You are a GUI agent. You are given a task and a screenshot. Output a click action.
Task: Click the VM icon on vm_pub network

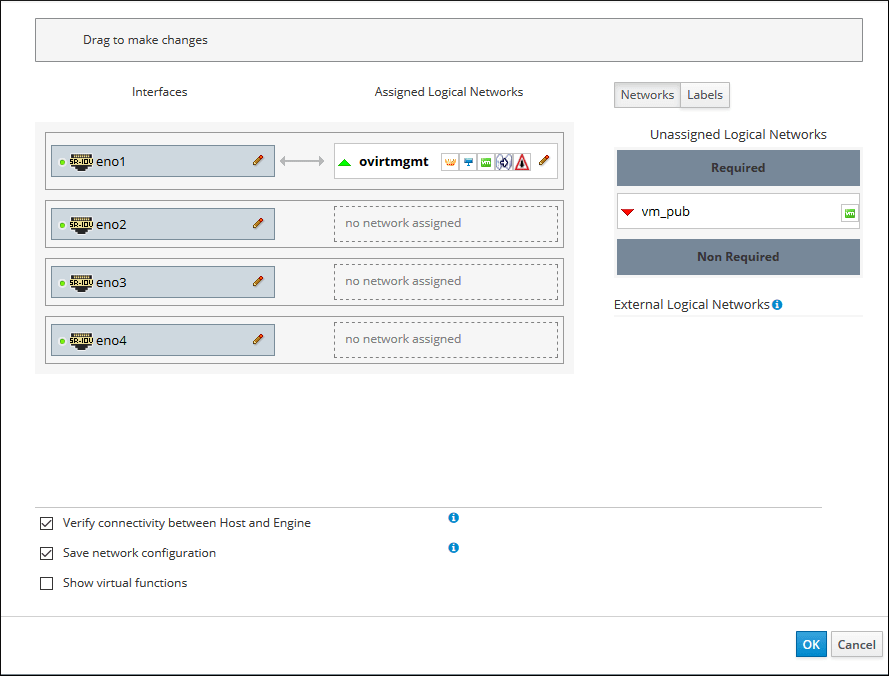pyautogui.click(x=850, y=213)
